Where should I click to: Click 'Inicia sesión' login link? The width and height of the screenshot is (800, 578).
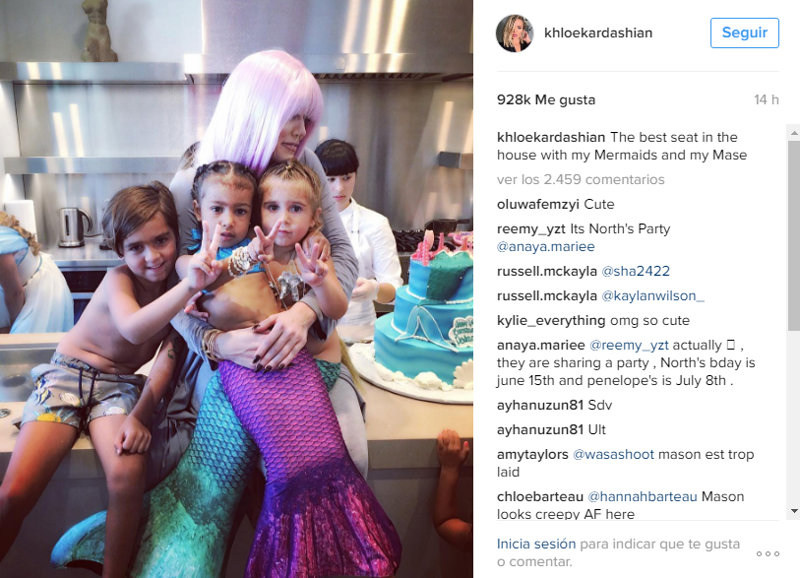pyautogui.click(x=536, y=544)
